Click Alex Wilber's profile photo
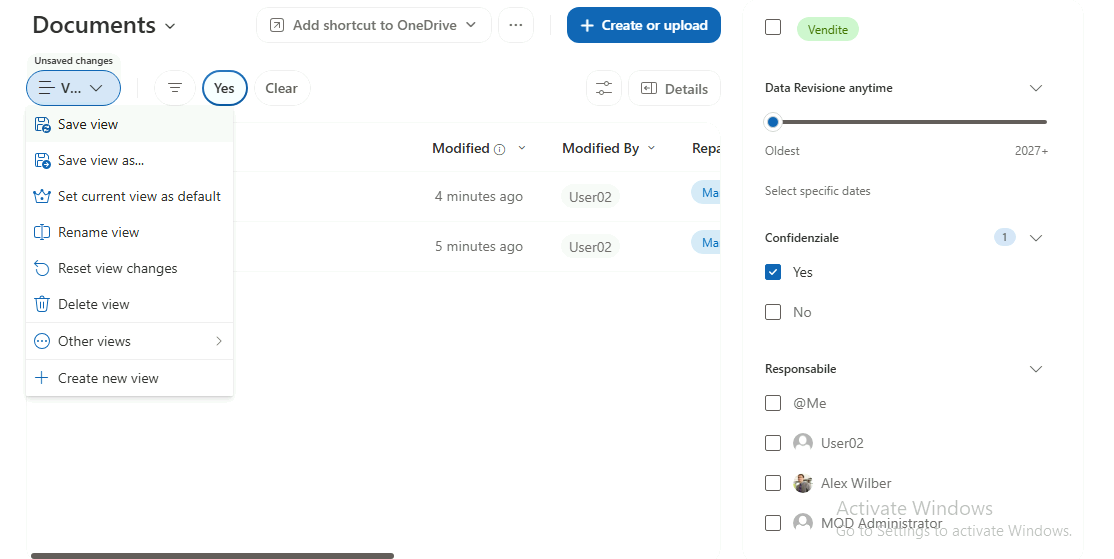Screen dimensions: 1114x559 click(x=803, y=483)
